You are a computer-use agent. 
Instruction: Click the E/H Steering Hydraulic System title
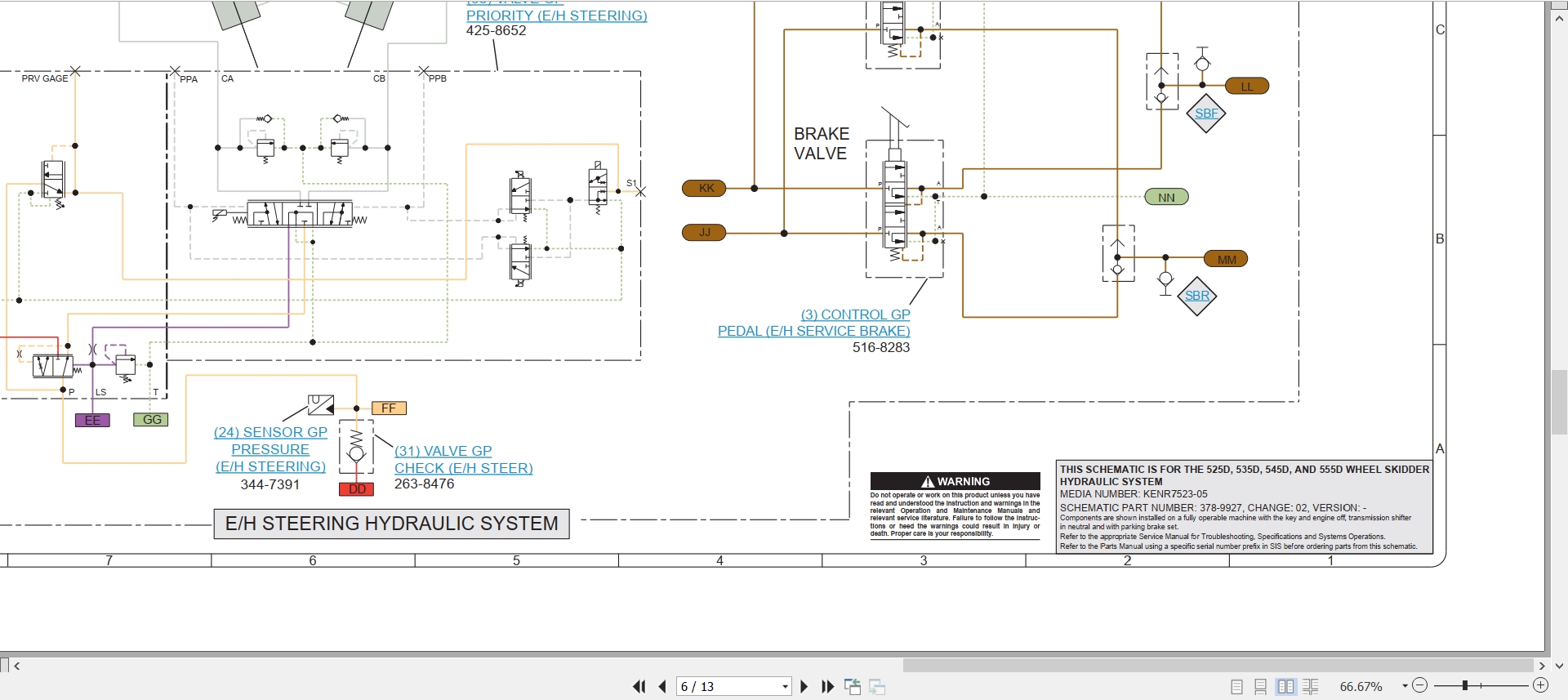[392, 524]
